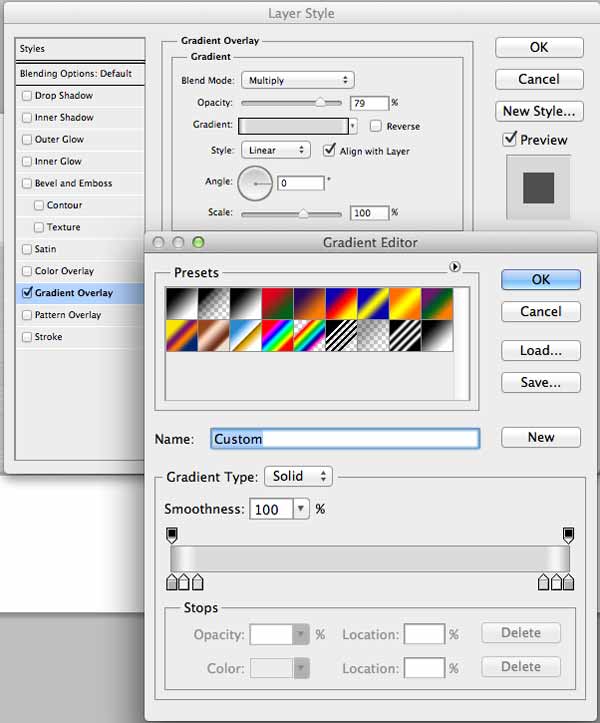Viewport: 600px width, 723px height.
Task: Pick the blue-yellow-blue gradient preset
Action: 373,303
